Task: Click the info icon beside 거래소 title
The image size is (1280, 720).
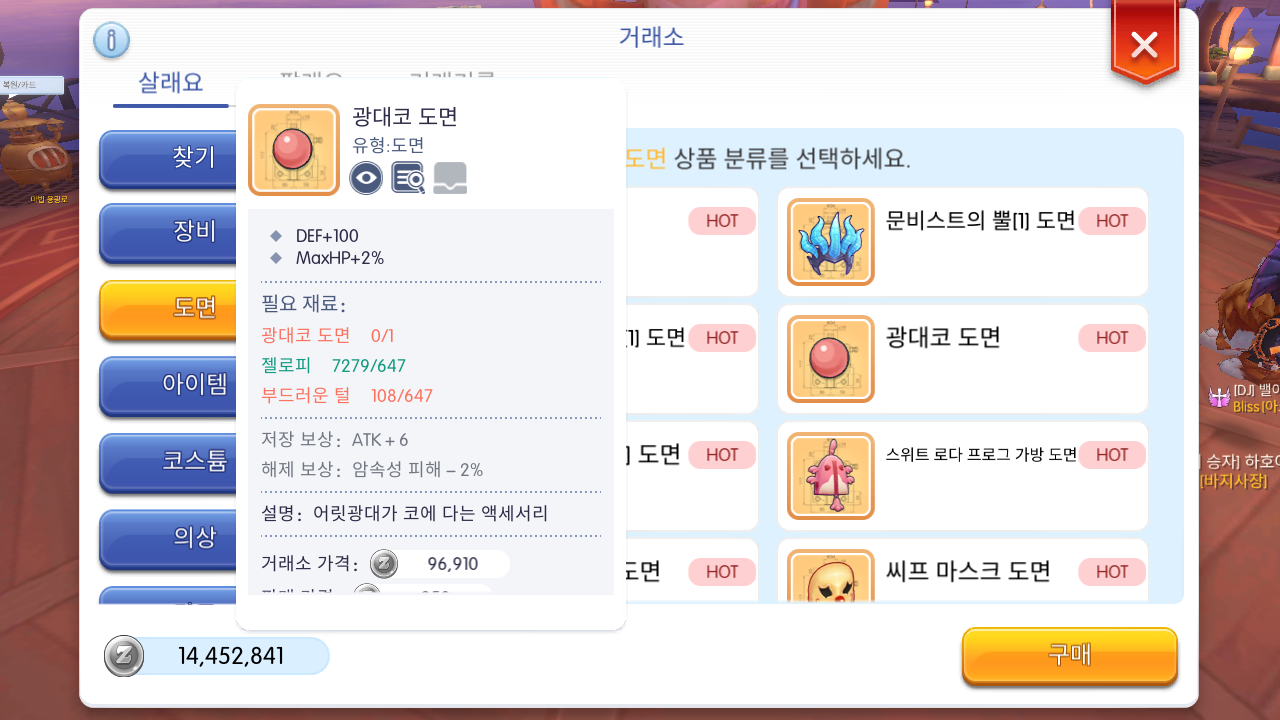Action: [x=111, y=41]
